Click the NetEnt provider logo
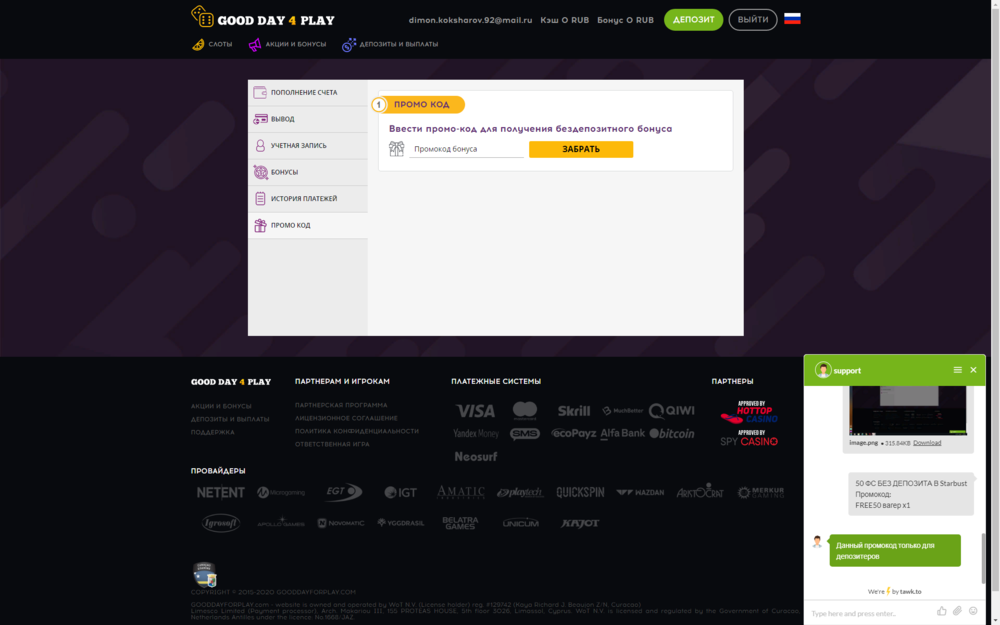The width and height of the screenshot is (1000, 625). tap(221, 492)
